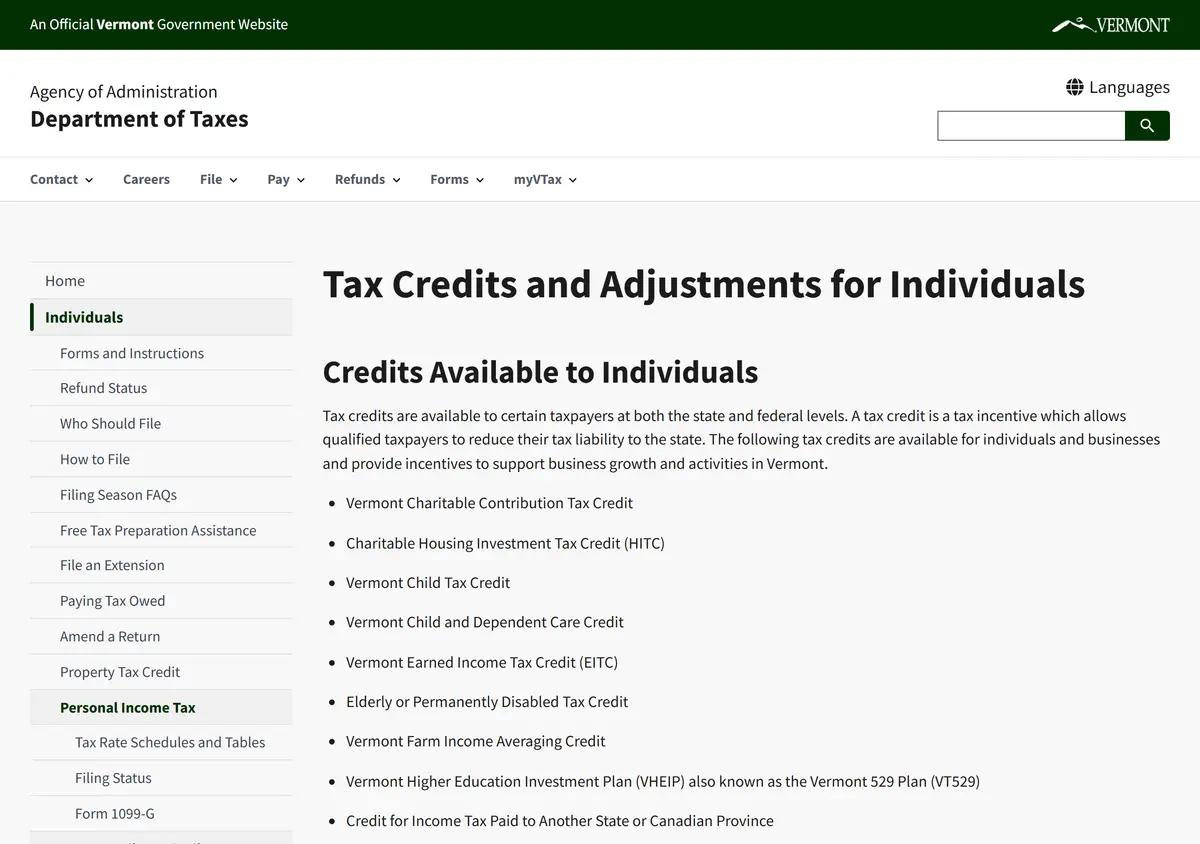This screenshot has height=844, width=1200.
Task: Click the magnifying glass search button
Action: pos(1147,126)
